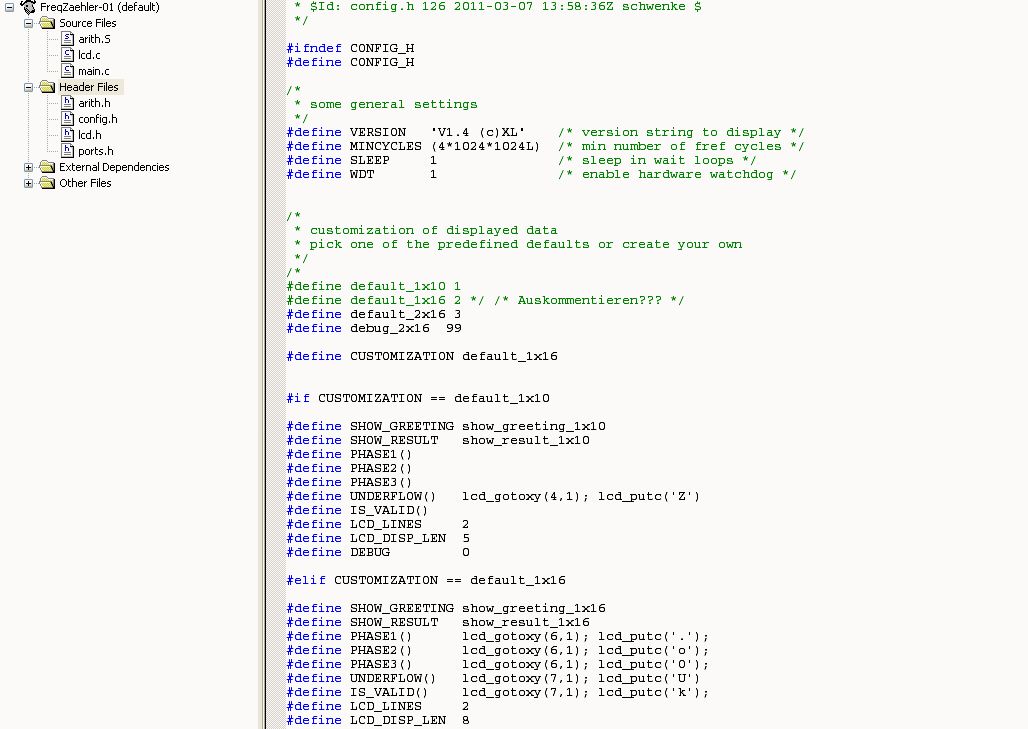This screenshot has width=1028, height=729.
Task: Open config.h in the tree
Action: (x=98, y=119)
